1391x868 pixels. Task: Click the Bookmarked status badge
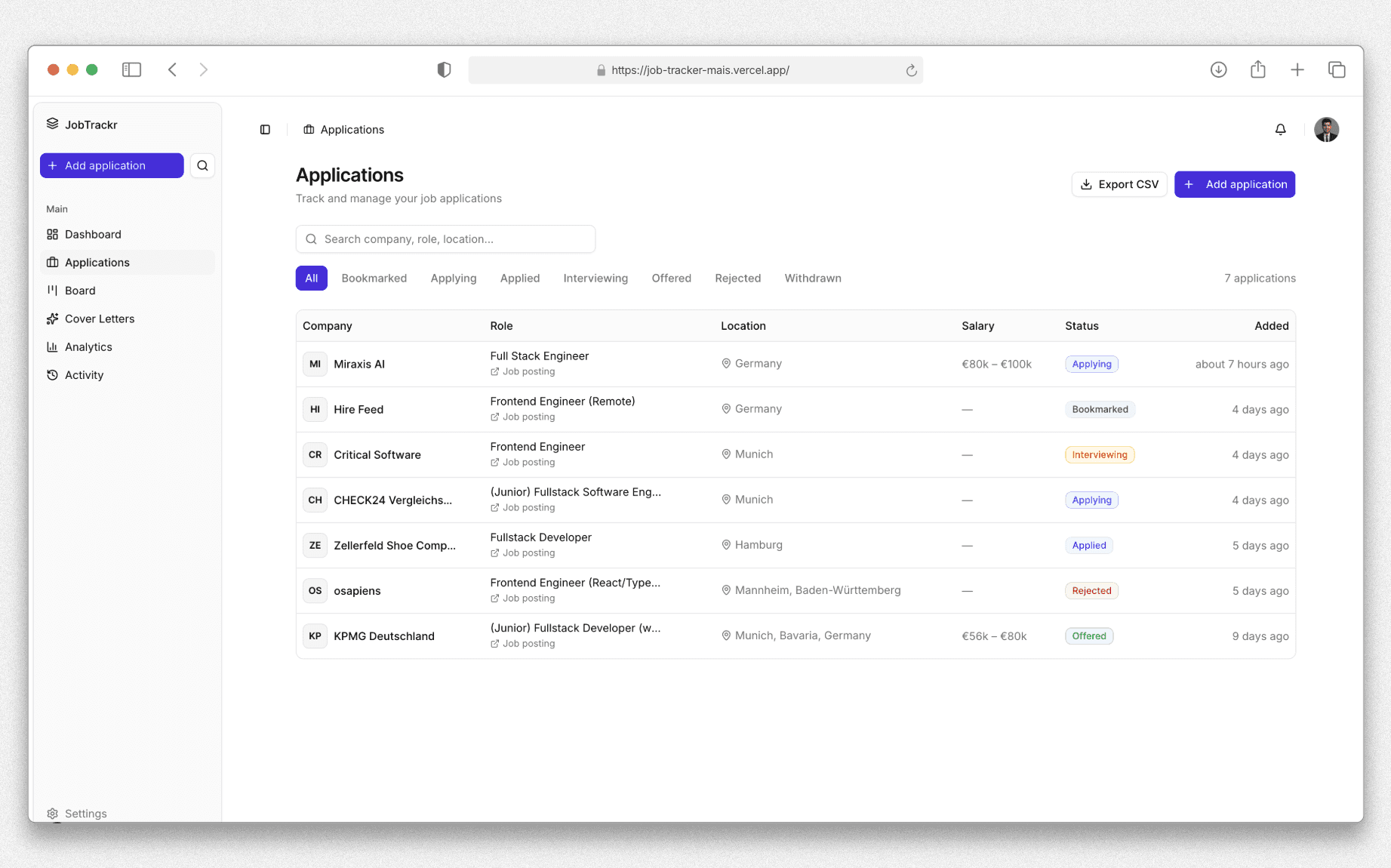pos(1100,409)
